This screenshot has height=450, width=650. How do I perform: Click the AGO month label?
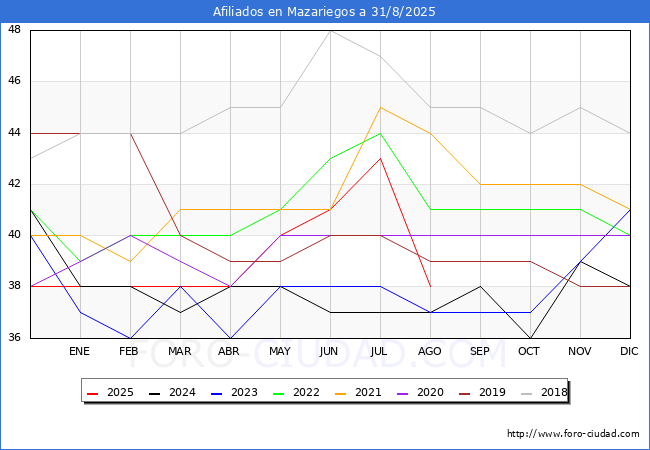(430, 352)
